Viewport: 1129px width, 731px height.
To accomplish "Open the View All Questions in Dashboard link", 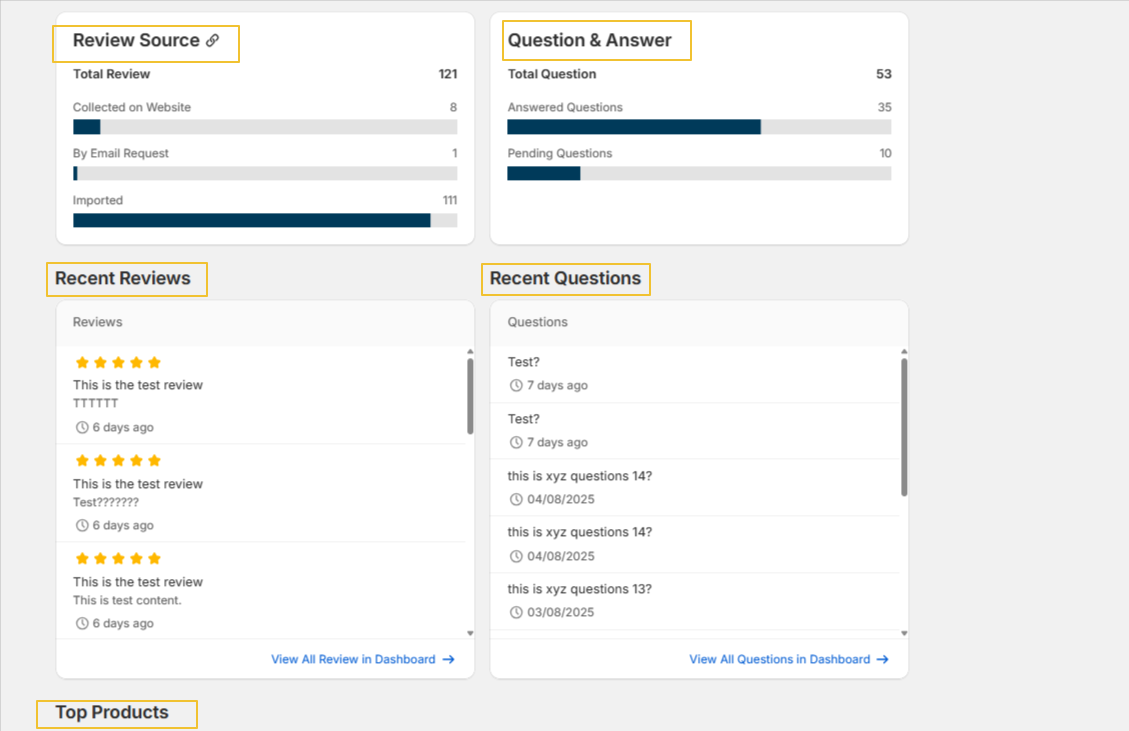I will click(x=779, y=660).
